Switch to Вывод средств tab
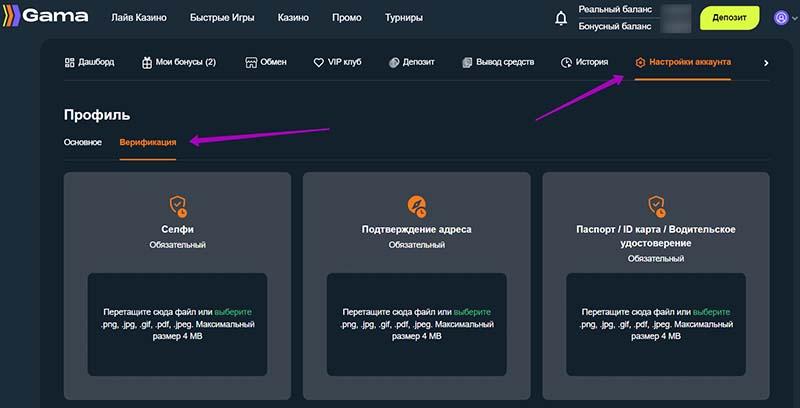This screenshot has width=800, height=408. pyautogui.click(x=498, y=62)
